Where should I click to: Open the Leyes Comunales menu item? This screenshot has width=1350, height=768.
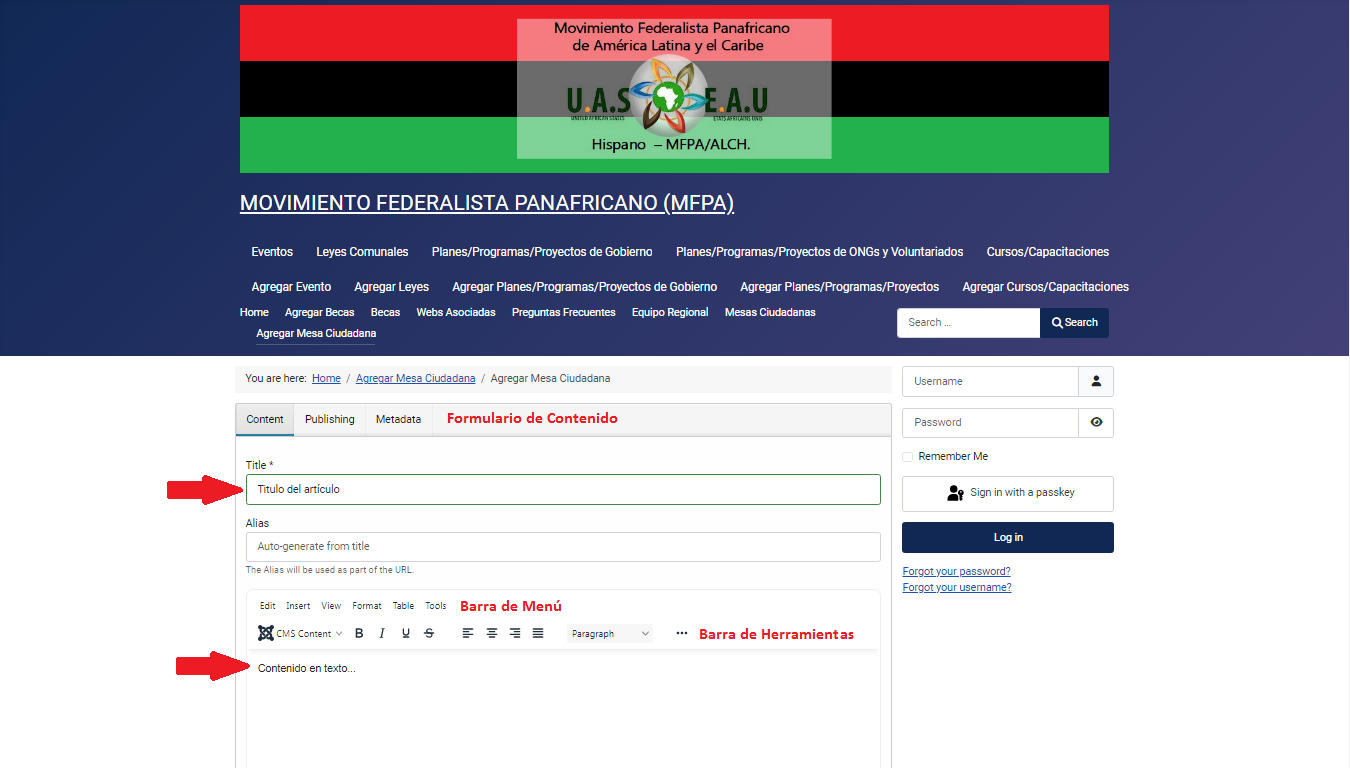click(x=362, y=252)
